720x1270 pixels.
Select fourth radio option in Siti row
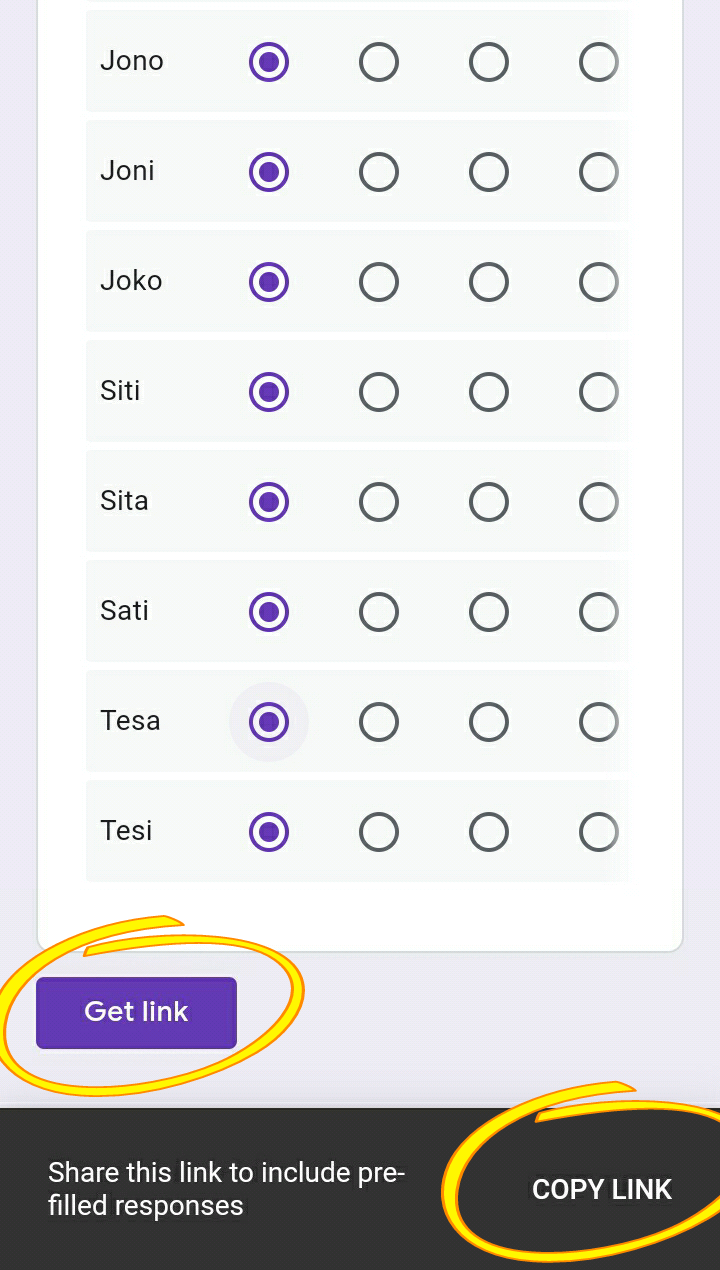coord(598,392)
